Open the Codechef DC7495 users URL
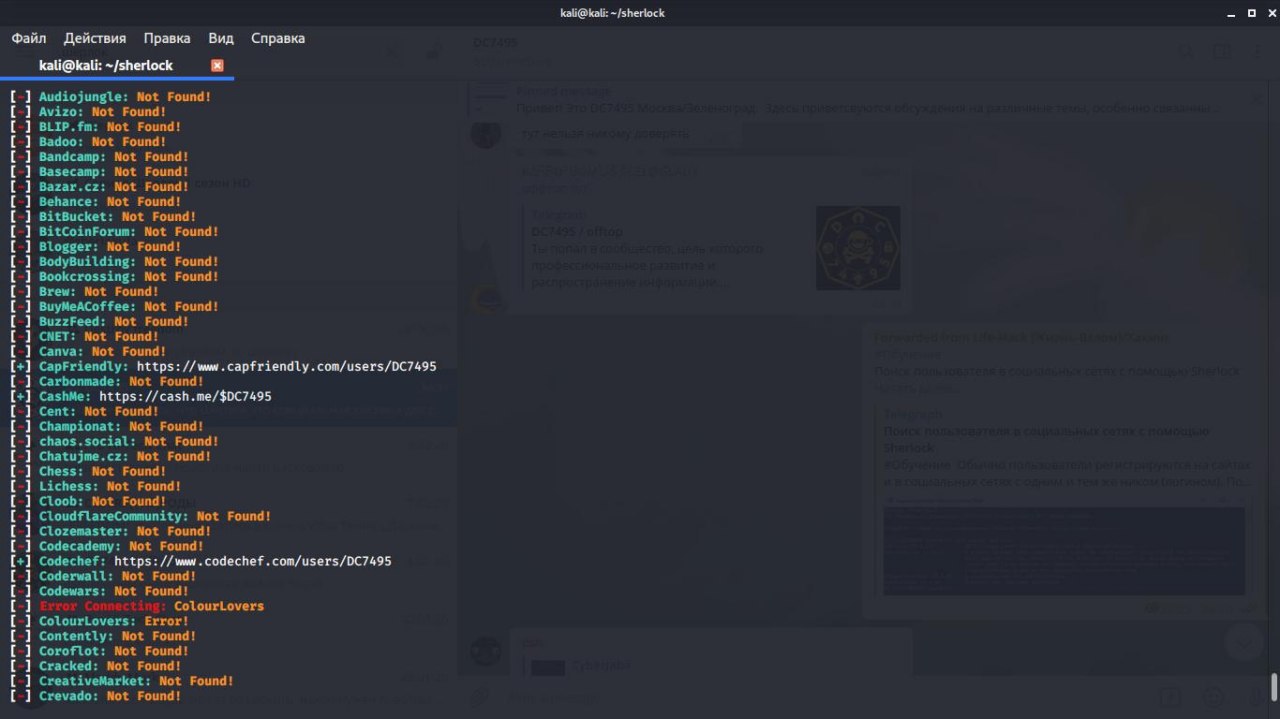The height and width of the screenshot is (719, 1280). [253, 561]
